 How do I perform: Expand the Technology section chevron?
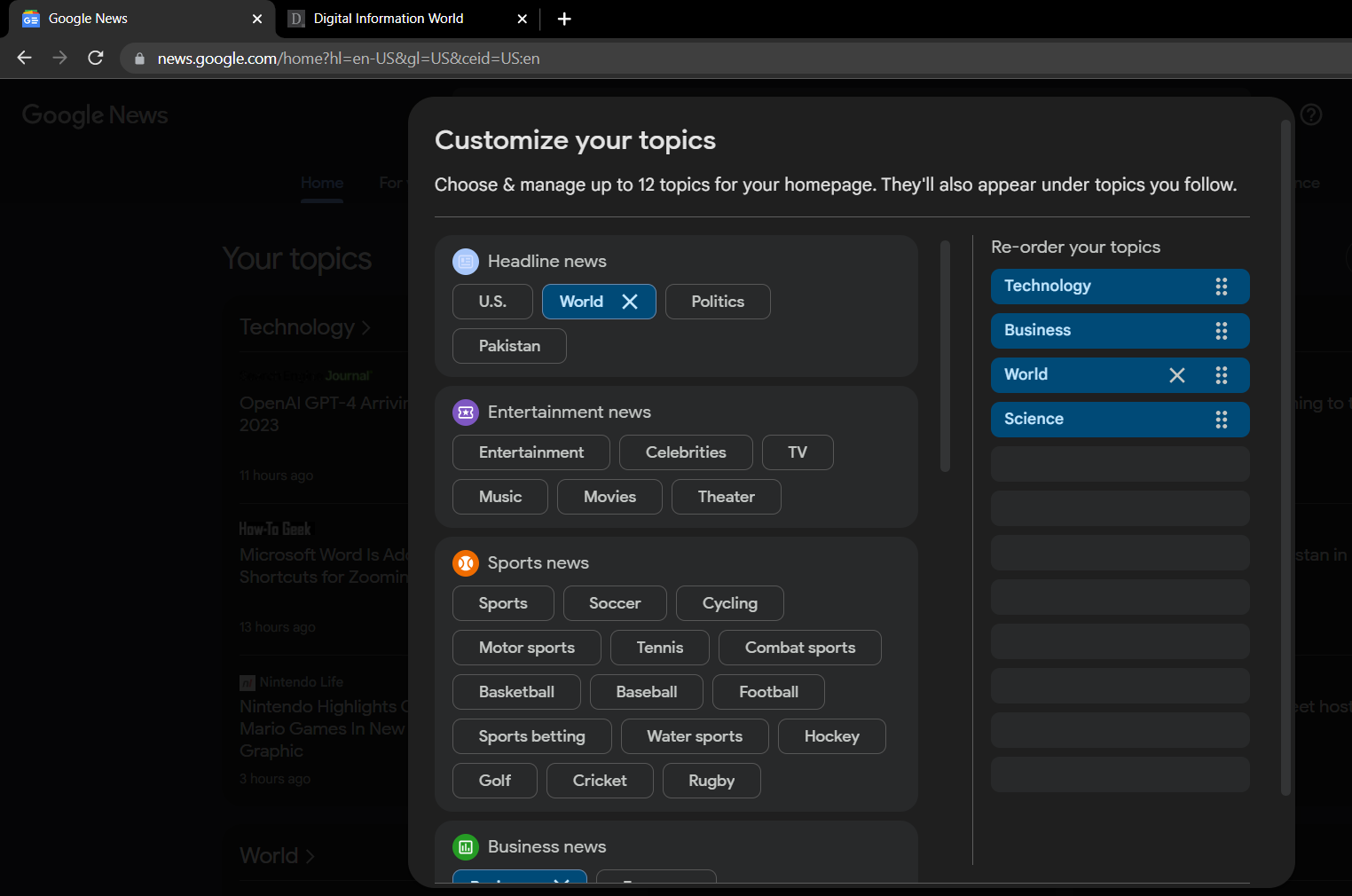point(366,328)
